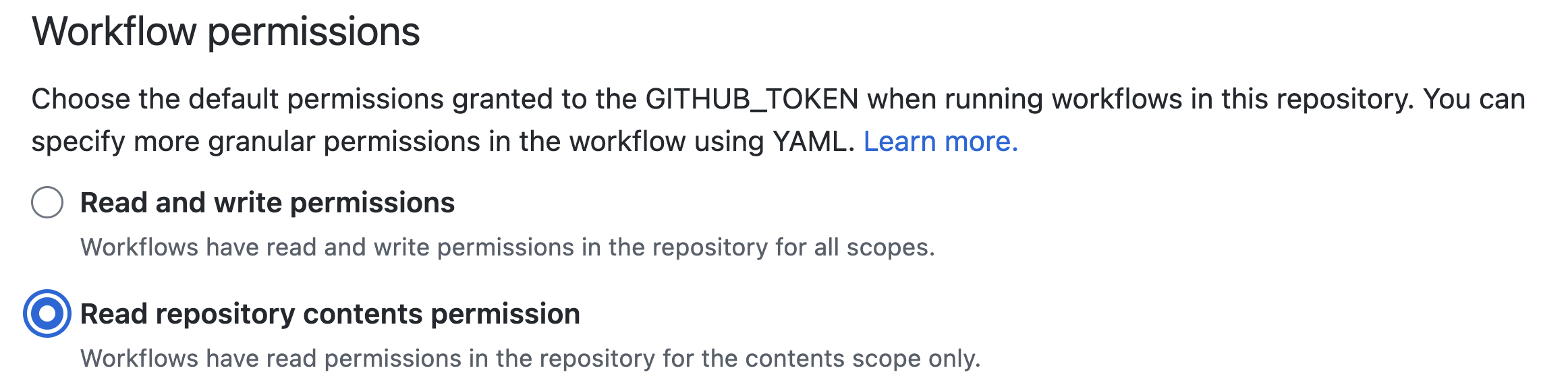1568x391 pixels.
Task: Click the word GITHUB_TOKEN in the paragraph
Action: click(752, 100)
